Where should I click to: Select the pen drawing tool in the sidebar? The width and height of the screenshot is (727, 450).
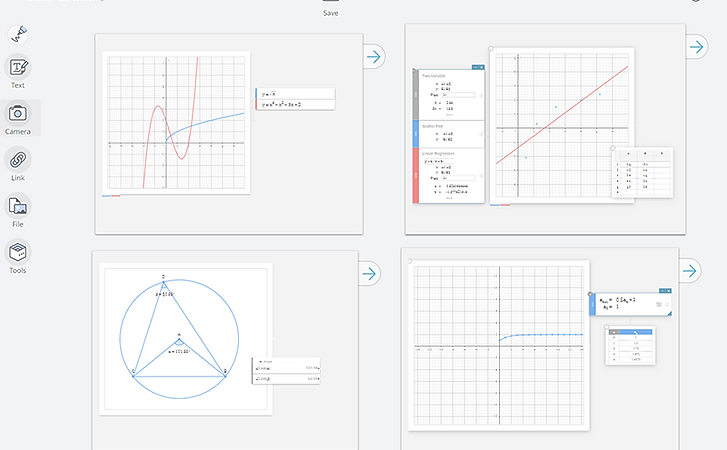(18, 34)
